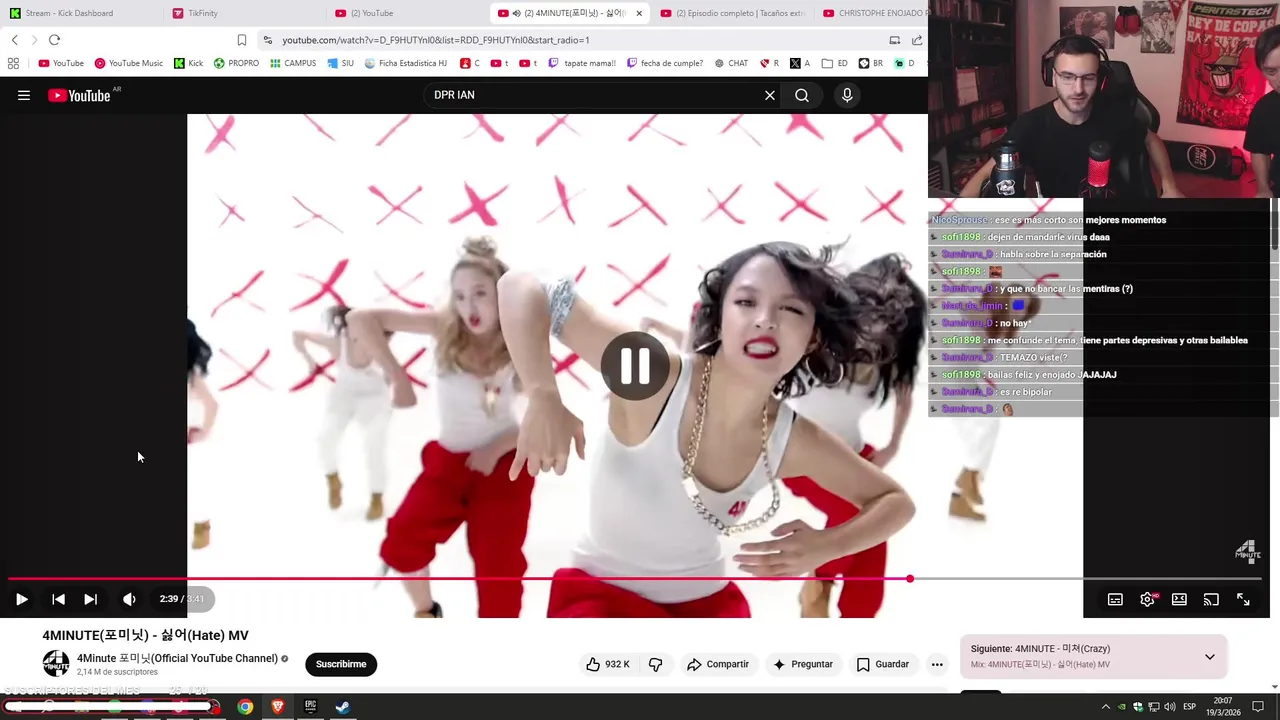Close the 4MINUTE video tab
The image size is (1280, 720).
click(639, 13)
